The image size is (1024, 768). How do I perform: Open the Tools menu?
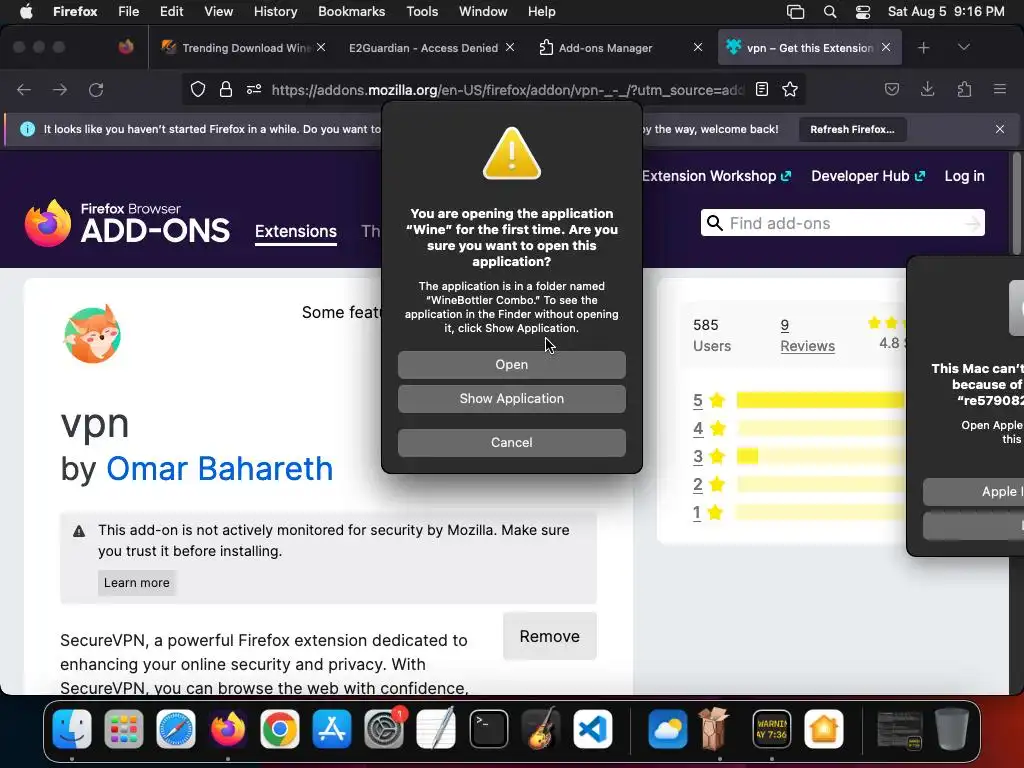pos(422,12)
